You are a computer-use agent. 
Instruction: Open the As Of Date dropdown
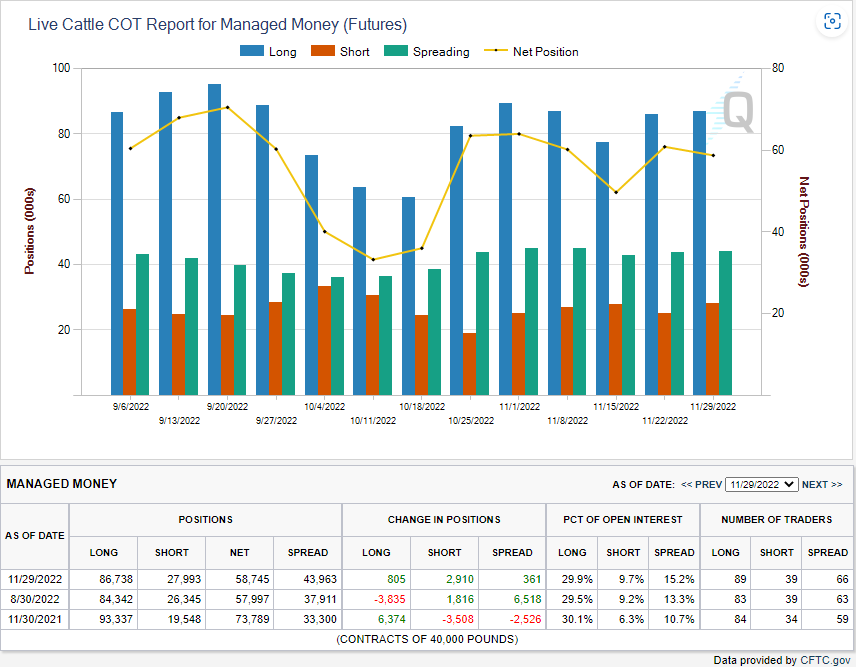click(762, 484)
